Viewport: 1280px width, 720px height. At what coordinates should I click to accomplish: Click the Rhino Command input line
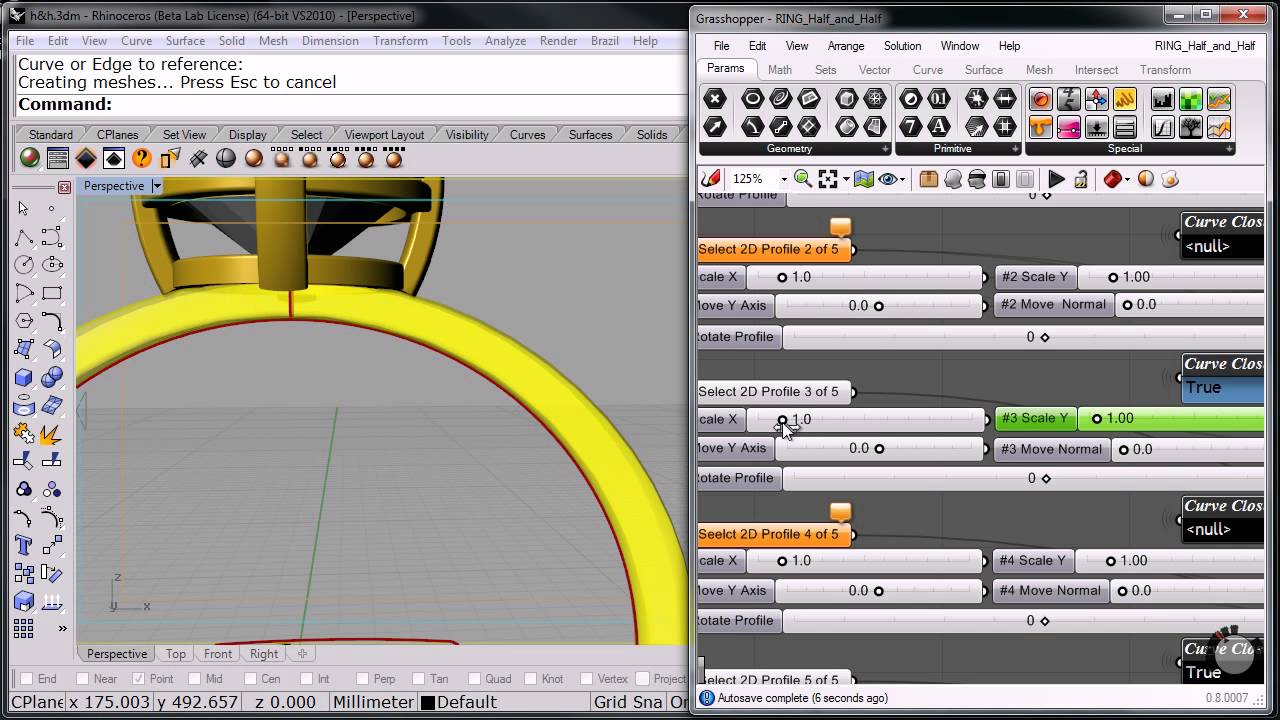[350, 104]
